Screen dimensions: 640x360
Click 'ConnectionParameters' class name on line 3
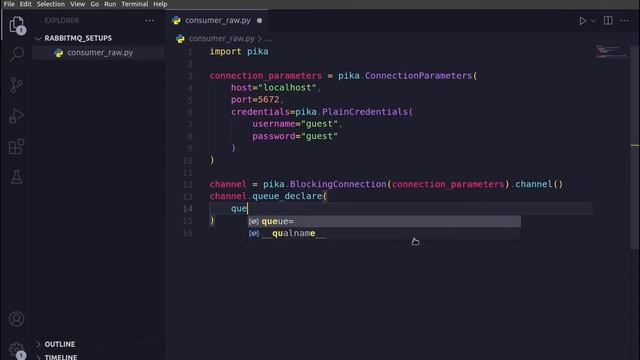coord(418,76)
